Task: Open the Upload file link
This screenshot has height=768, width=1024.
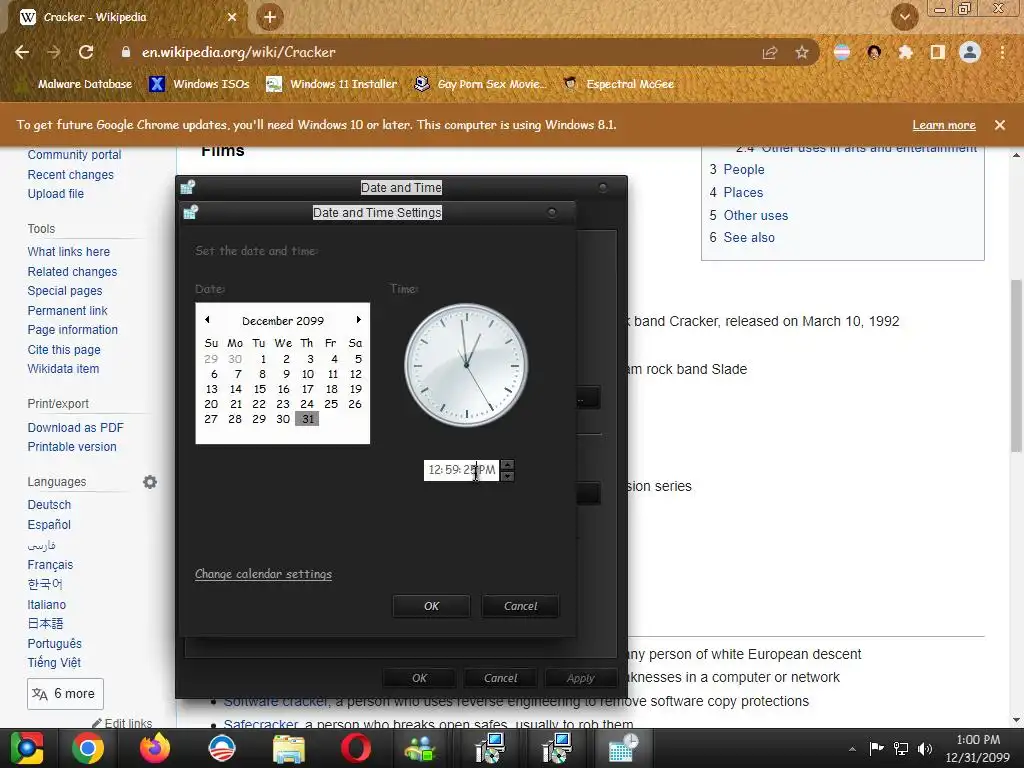Action: [x=56, y=193]
